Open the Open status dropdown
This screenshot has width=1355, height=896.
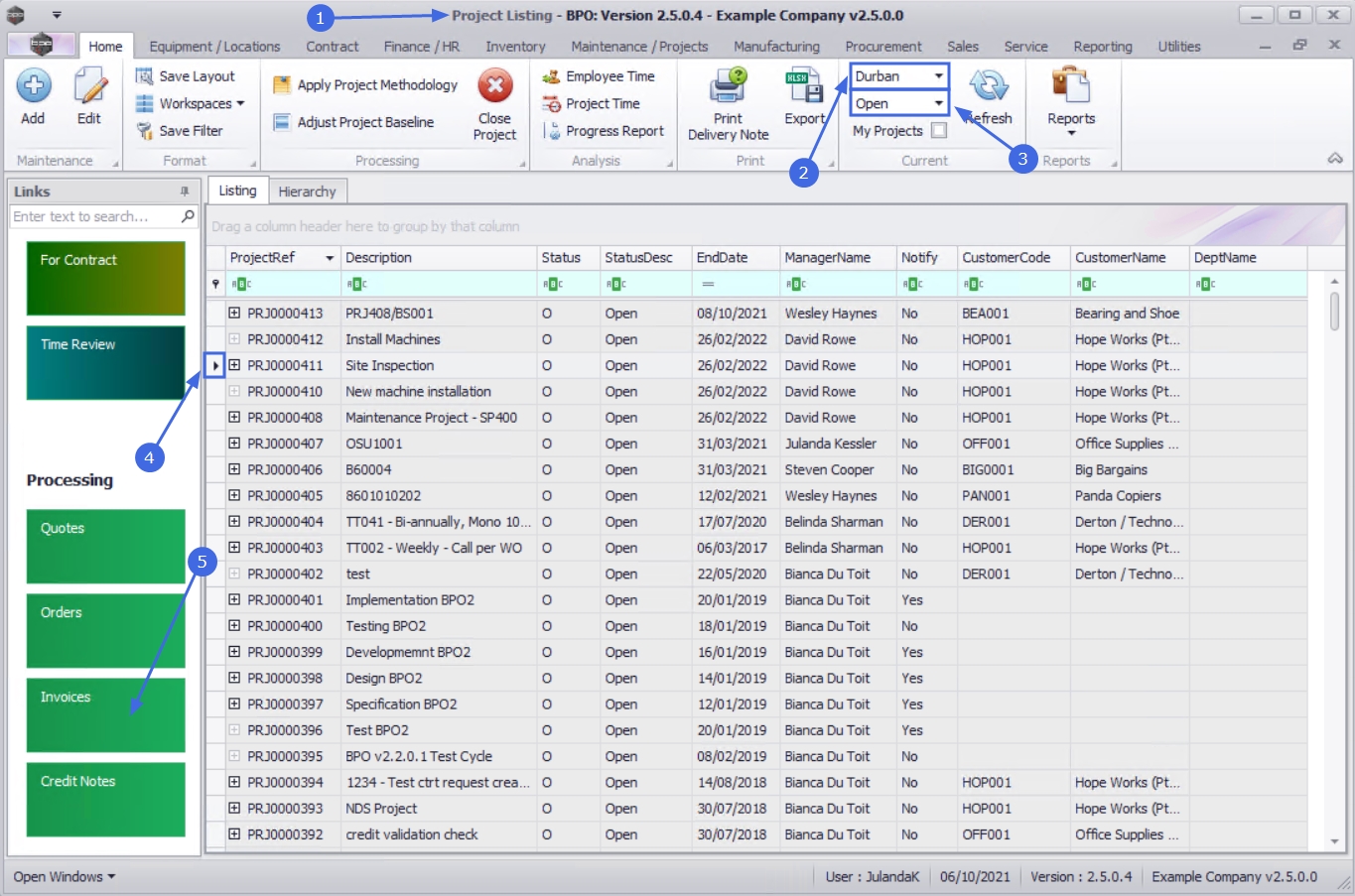click(938, 104)
